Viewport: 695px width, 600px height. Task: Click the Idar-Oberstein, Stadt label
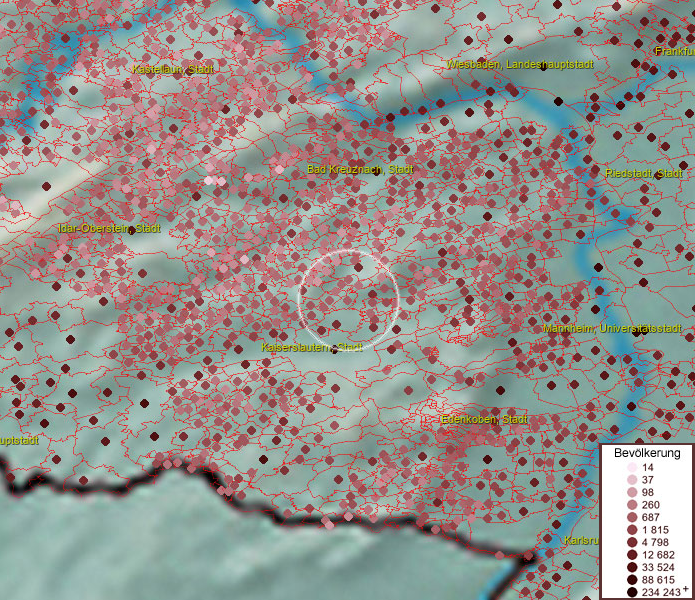109,228
